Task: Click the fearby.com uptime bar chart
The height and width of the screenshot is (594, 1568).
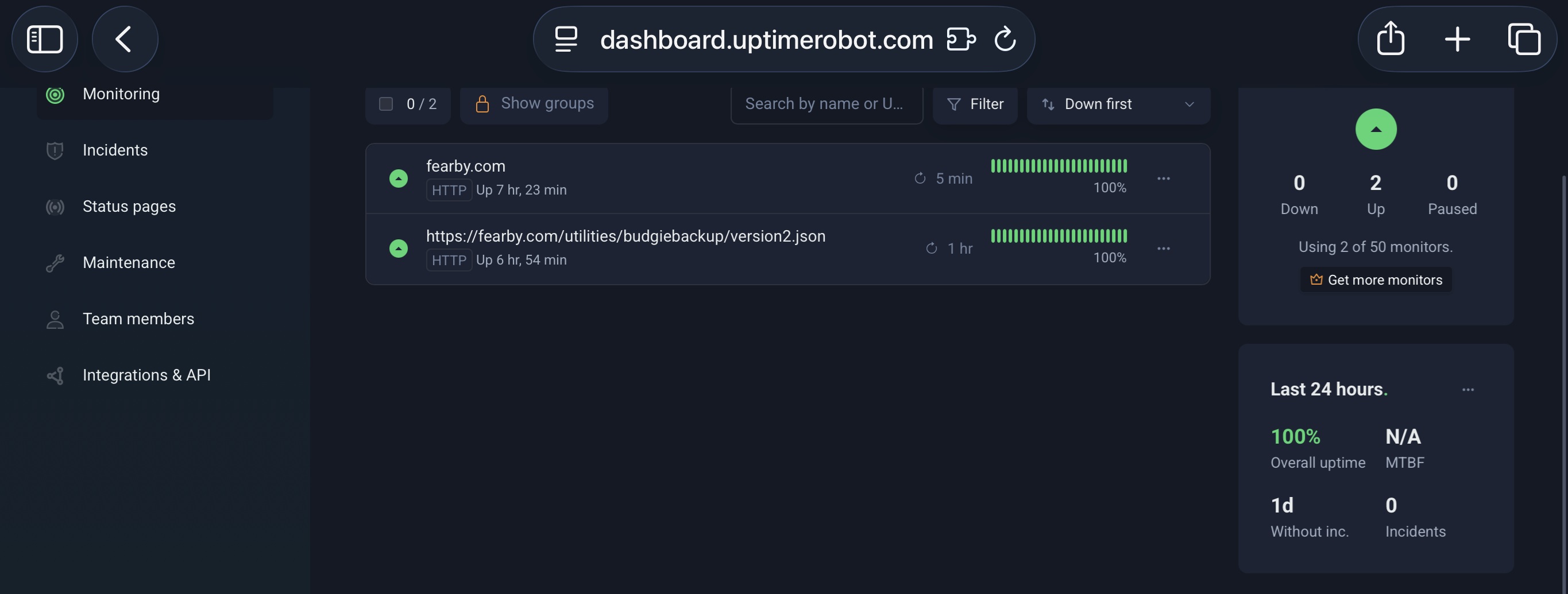Action: click(1059, 166)
